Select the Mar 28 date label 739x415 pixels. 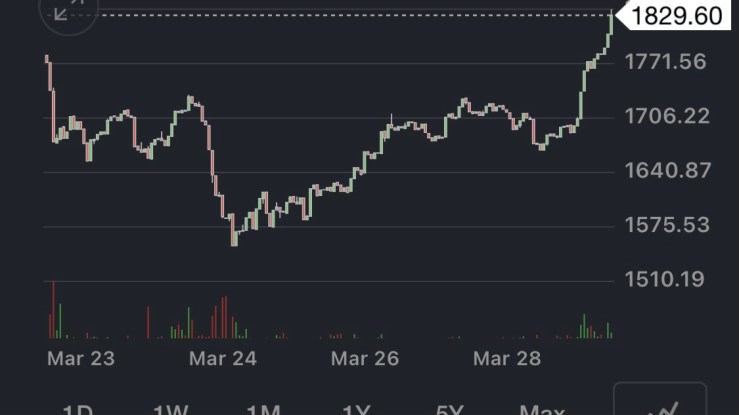tap(507, 358)
